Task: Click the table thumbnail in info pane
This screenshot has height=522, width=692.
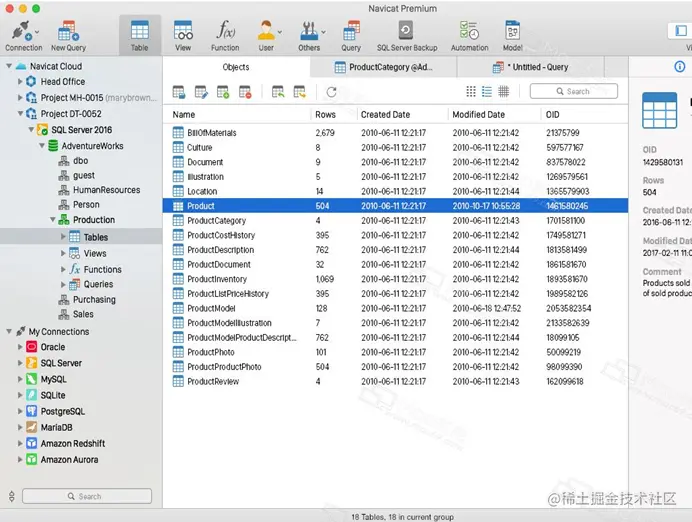Action: coord(659,110)
